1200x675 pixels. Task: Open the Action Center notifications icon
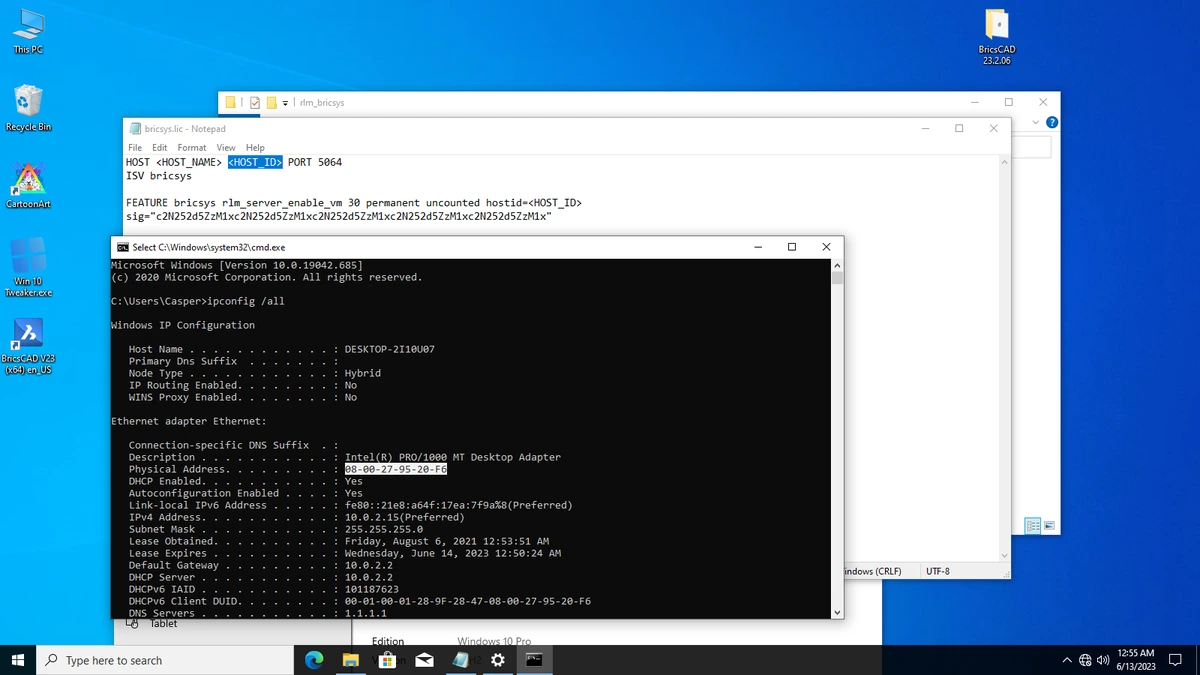[1176, 660]
